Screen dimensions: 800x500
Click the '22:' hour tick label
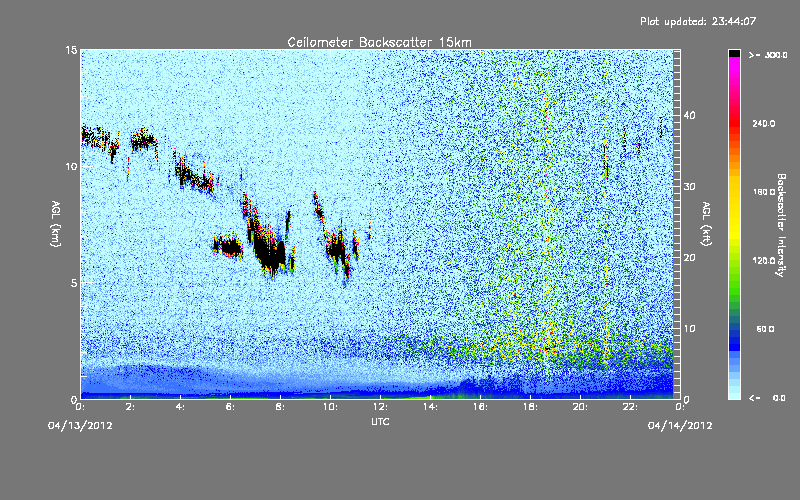[630, 407]
